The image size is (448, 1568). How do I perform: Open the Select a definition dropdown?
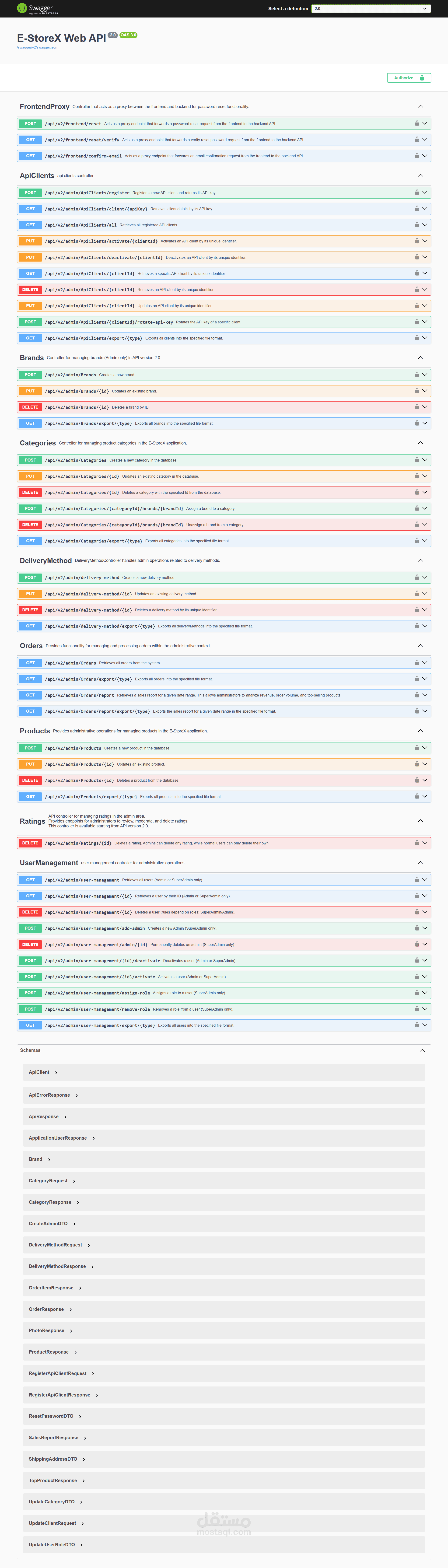(x=371, y=9)
